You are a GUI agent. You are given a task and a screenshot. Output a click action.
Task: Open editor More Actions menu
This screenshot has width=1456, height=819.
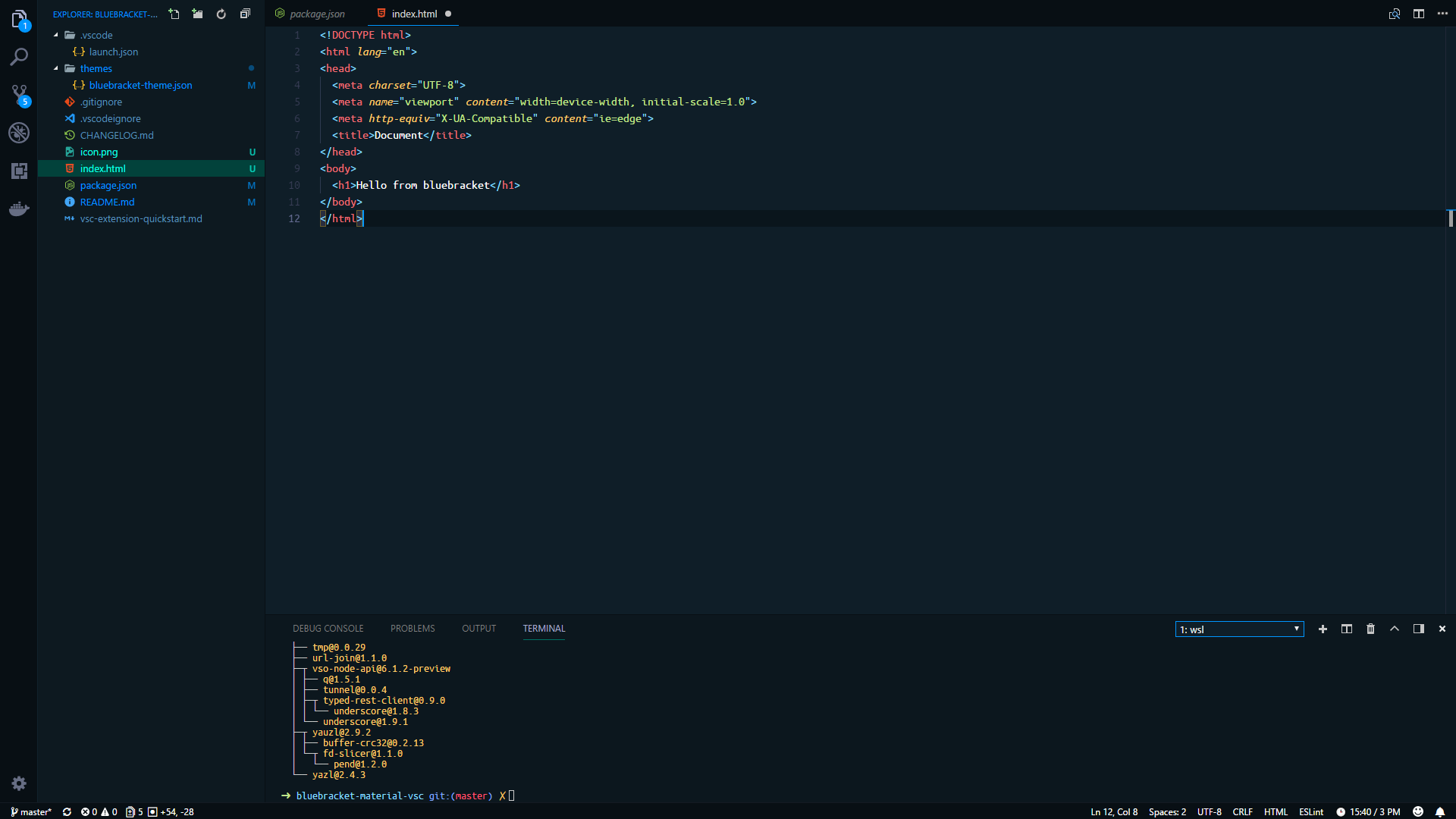pyautogui.click(x=1442, y=14)
